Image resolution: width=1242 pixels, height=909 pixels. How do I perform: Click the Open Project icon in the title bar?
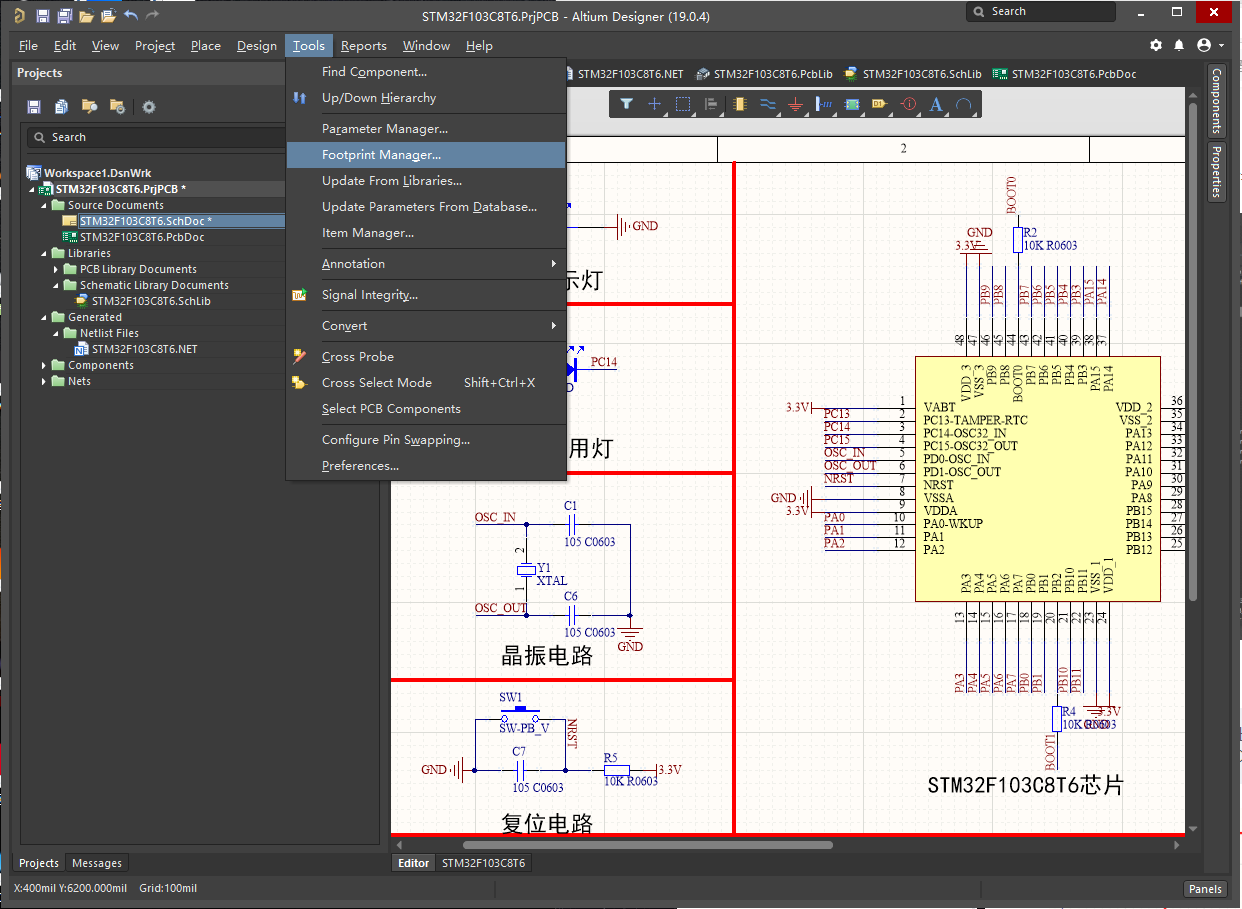pyautogui.click(x=109, y=16)
